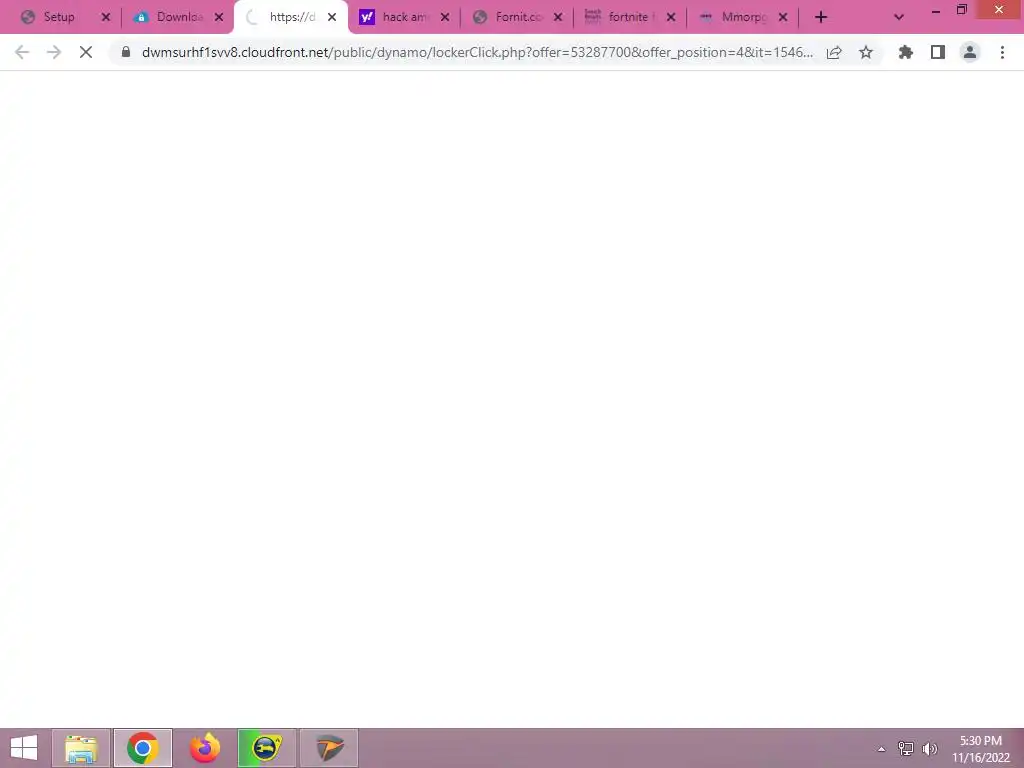Close the Chrome window

[999, 10]
